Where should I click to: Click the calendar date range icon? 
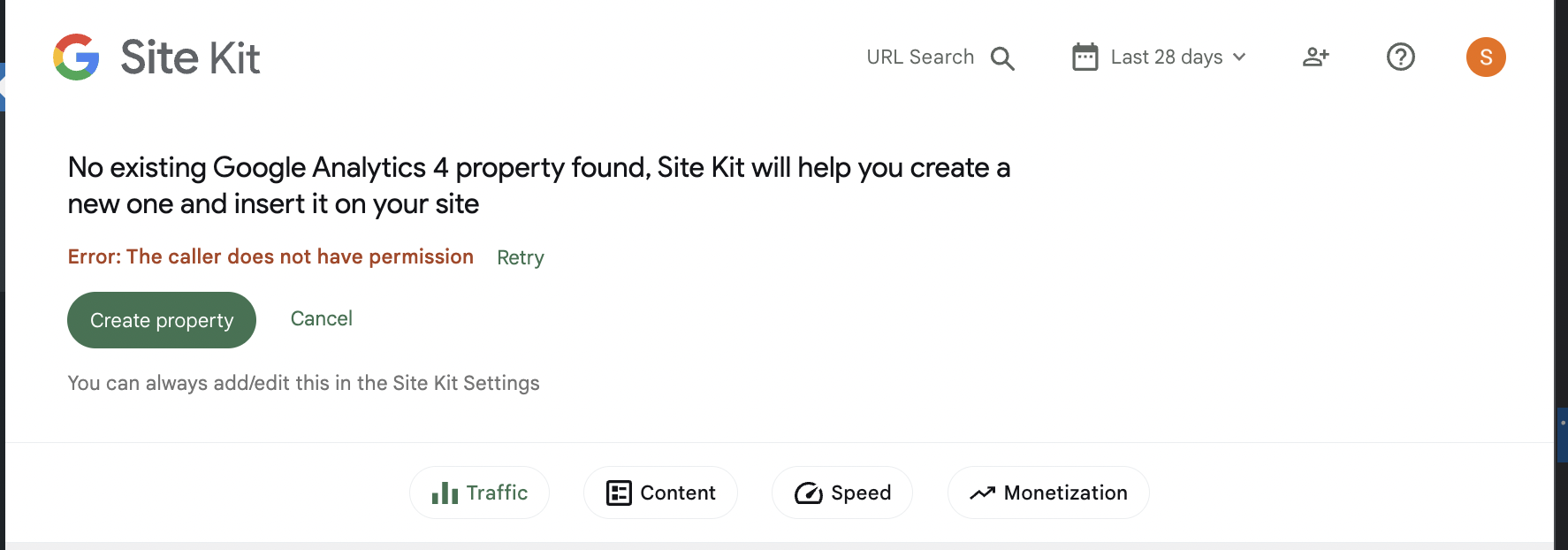click(x=1085, y=57)
